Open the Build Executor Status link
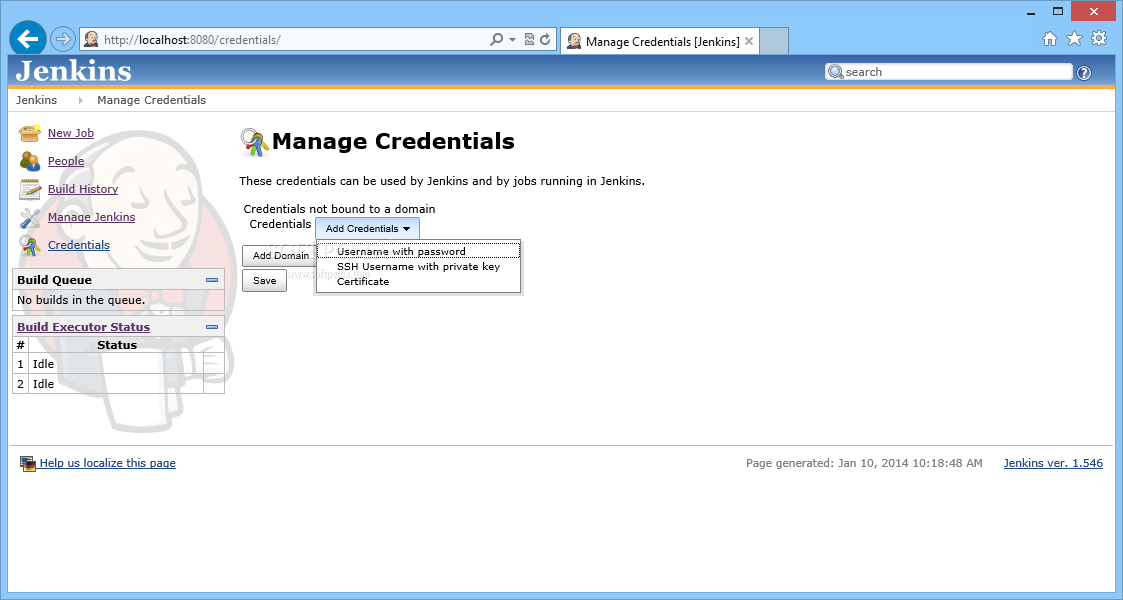This screenshot has height=600, width=1123. (x=84, y=326)
